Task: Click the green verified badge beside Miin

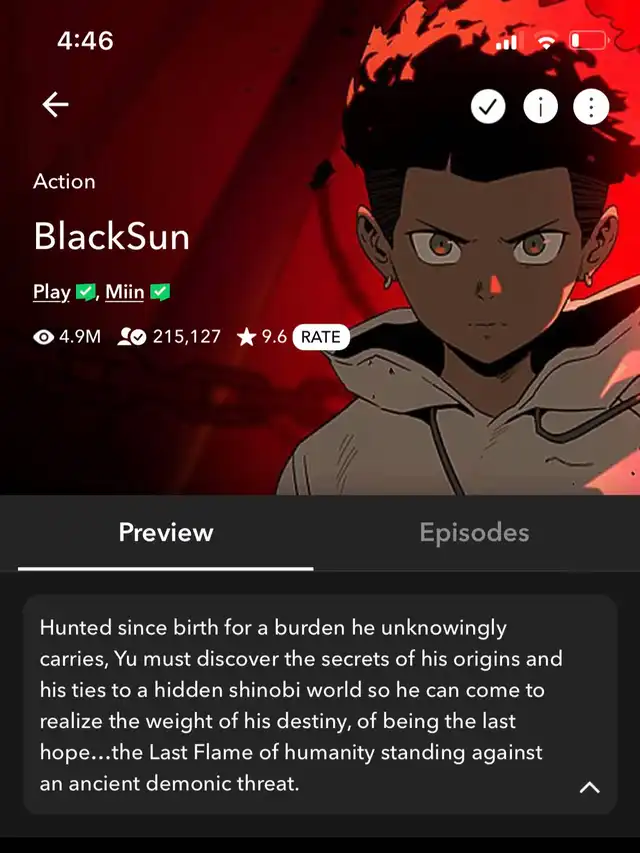Action: tap(160, 292)
